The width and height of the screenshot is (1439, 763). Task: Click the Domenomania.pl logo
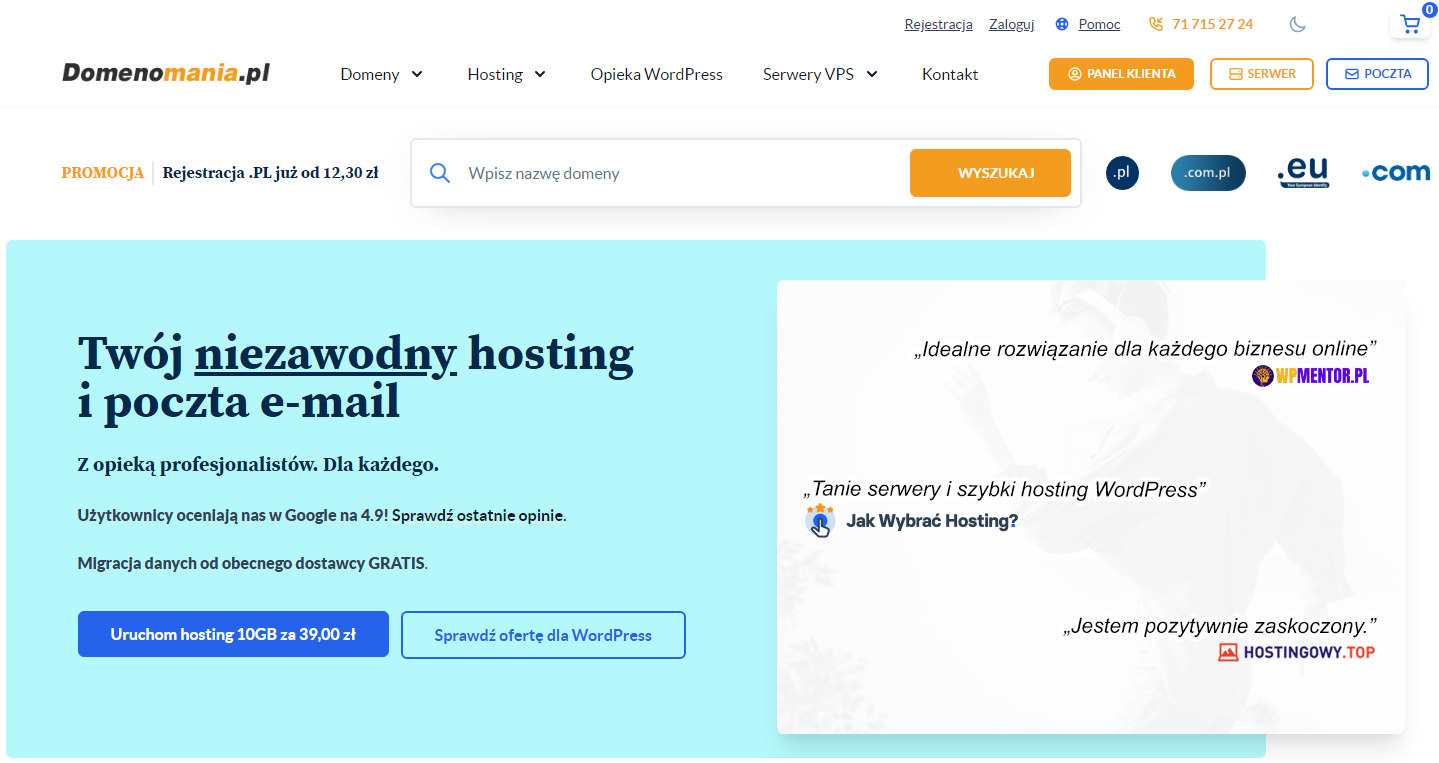click(166, 73)
